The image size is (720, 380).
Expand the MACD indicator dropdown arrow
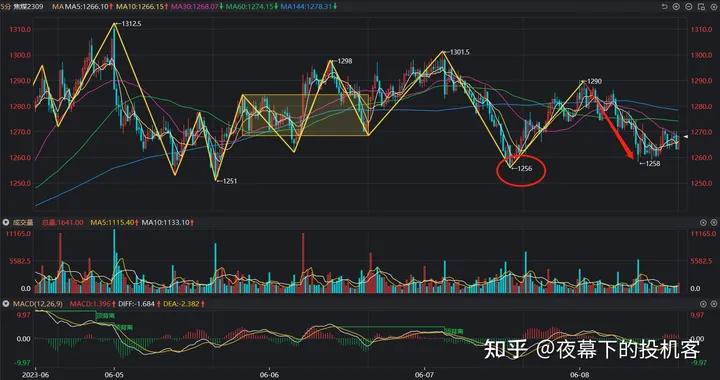[6, 304]
